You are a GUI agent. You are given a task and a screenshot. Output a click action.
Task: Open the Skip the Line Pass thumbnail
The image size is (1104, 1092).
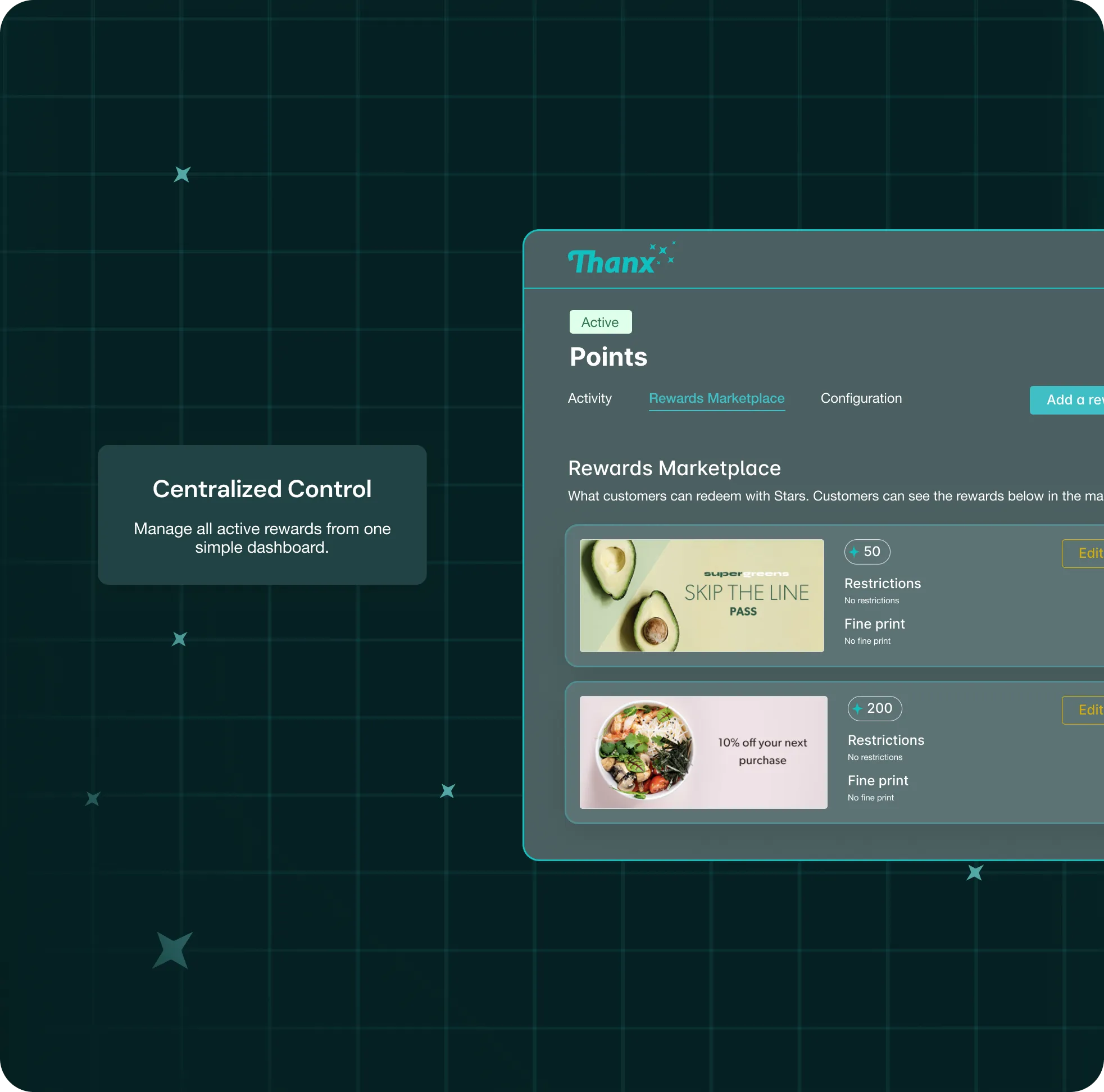(x=701, y=595)
